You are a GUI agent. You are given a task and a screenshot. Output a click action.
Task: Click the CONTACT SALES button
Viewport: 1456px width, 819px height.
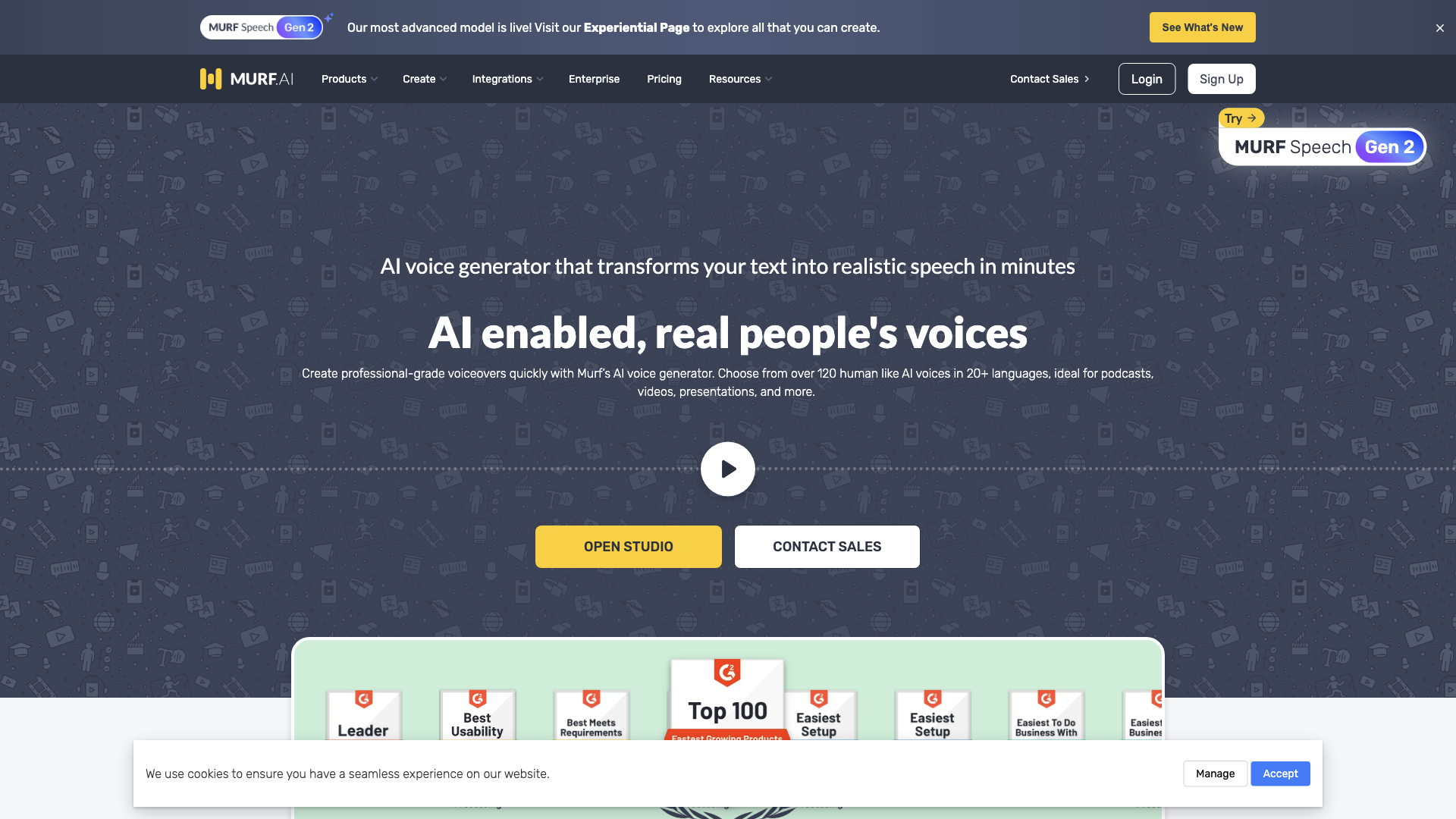[827, 547]
